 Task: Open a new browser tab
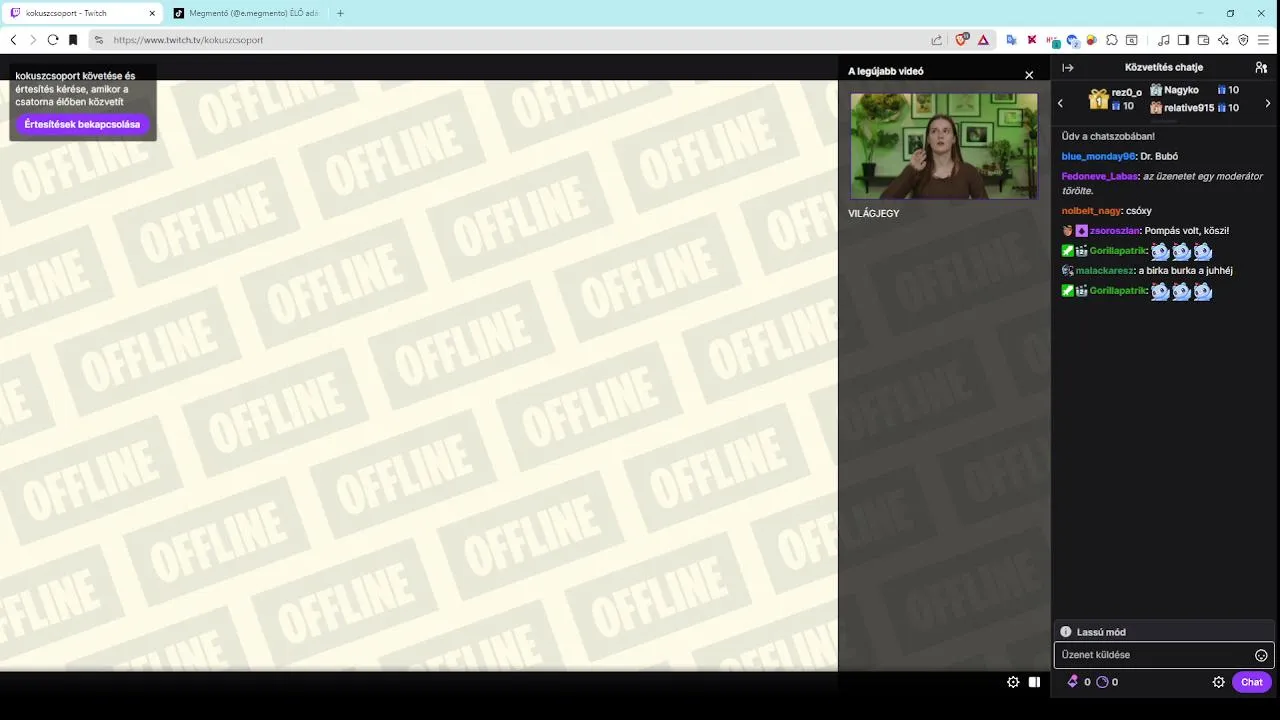(340, 13)
